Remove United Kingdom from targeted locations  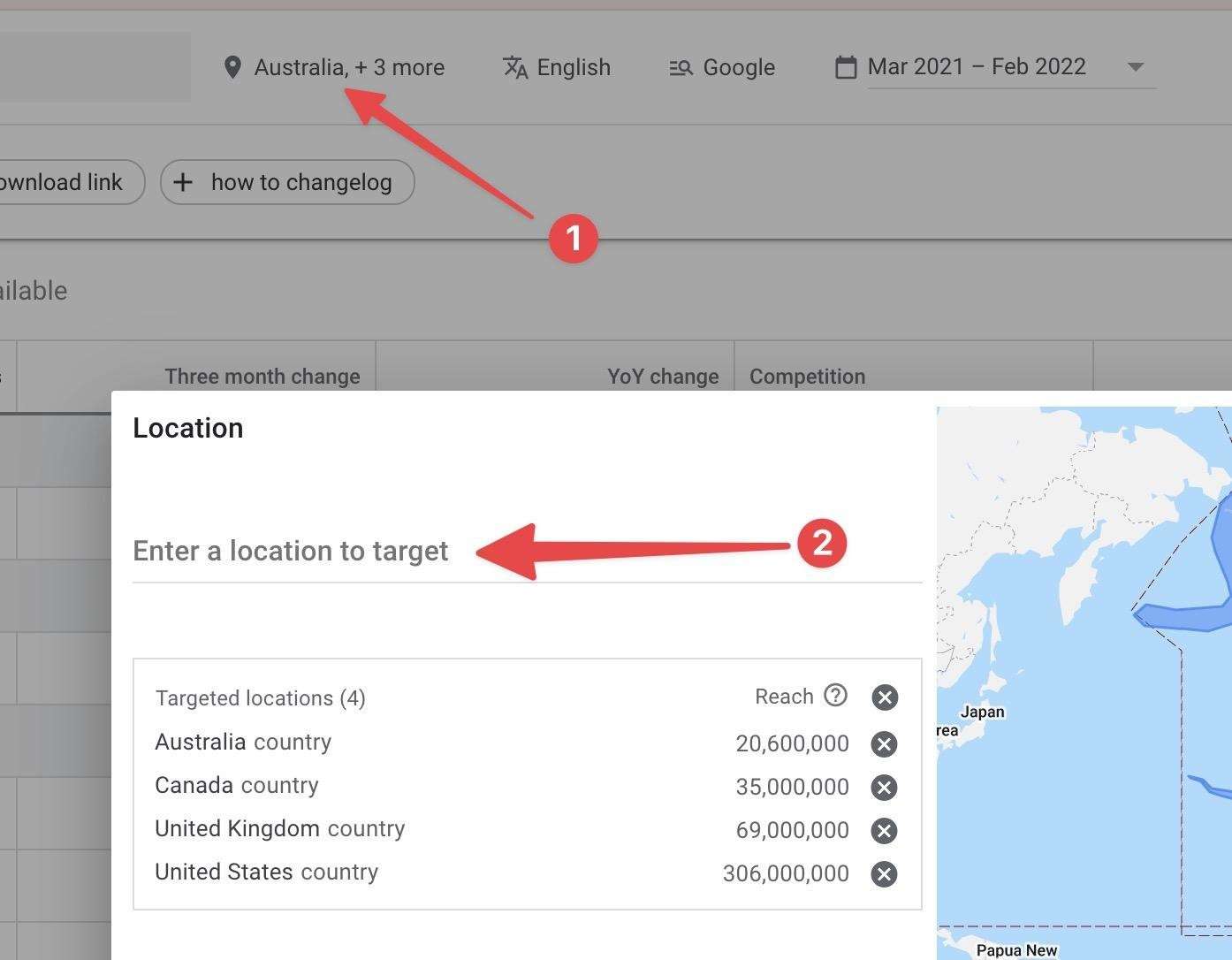(x=884, y=831)
